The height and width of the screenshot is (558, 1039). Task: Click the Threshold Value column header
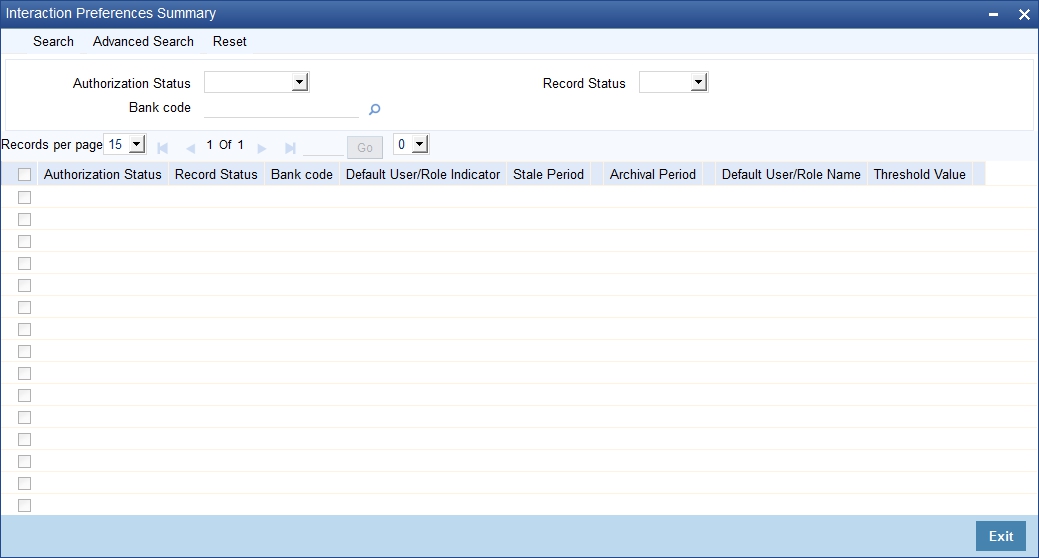point(919,174)
